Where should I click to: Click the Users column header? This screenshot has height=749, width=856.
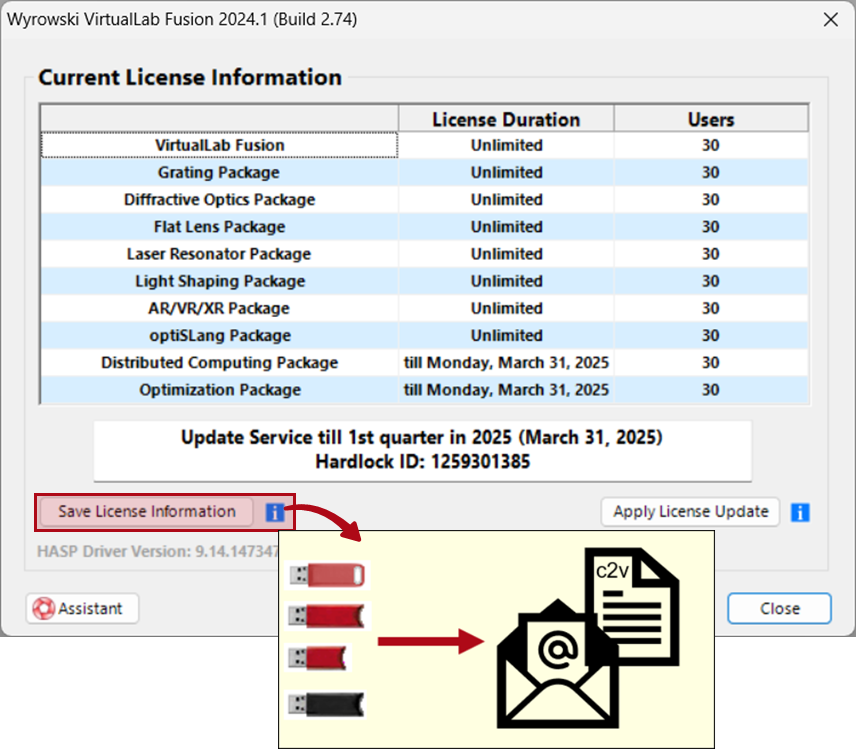pos(711,119)
